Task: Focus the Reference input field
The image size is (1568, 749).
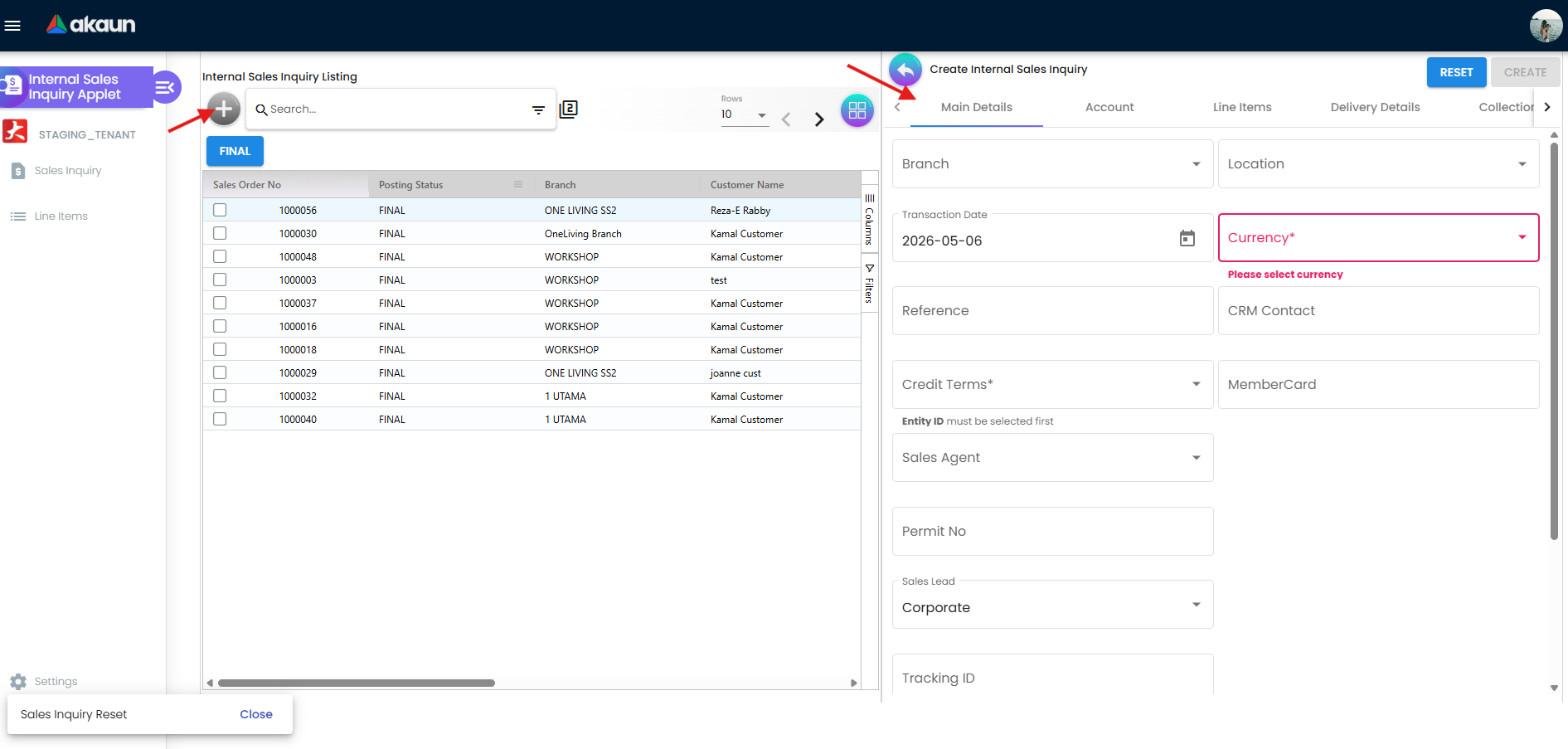Action: [x=1052, y=310]
